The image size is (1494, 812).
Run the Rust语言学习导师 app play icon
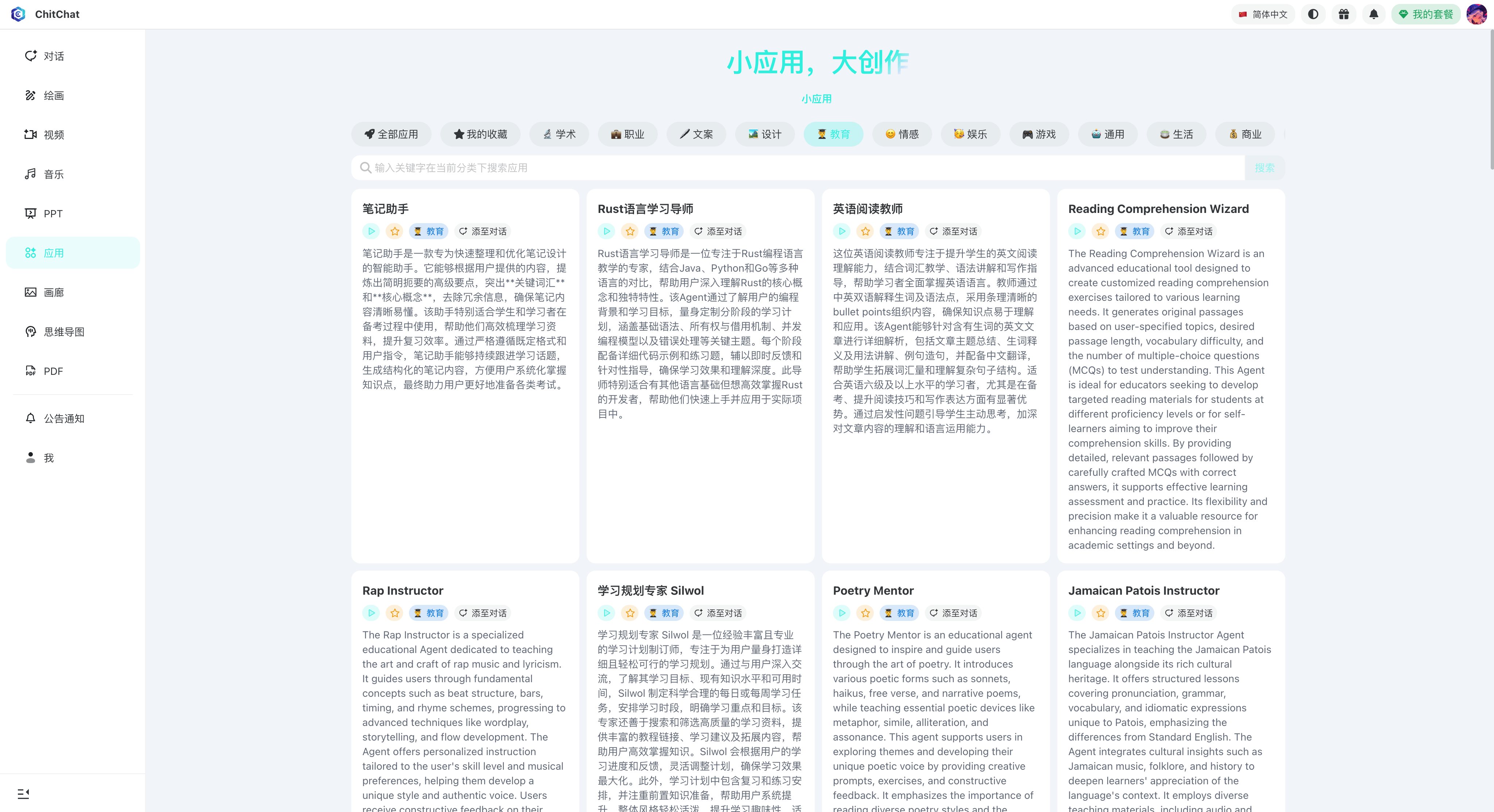point(607,231)
